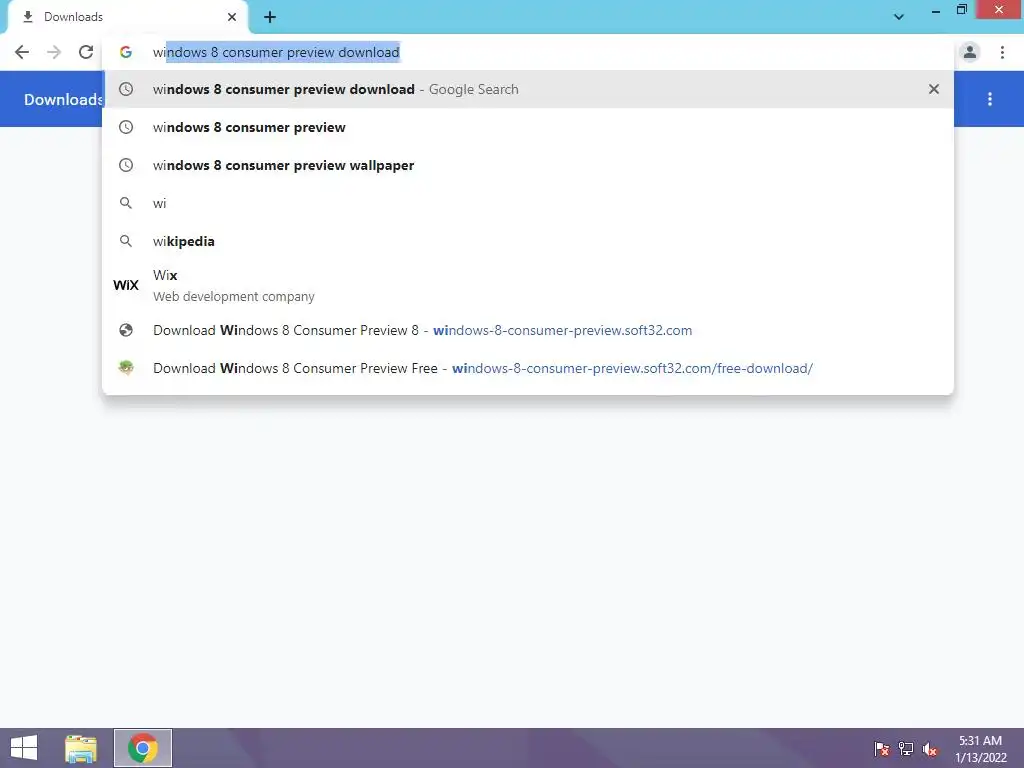Click the globe icon beside soft32 suggestion

126,330
